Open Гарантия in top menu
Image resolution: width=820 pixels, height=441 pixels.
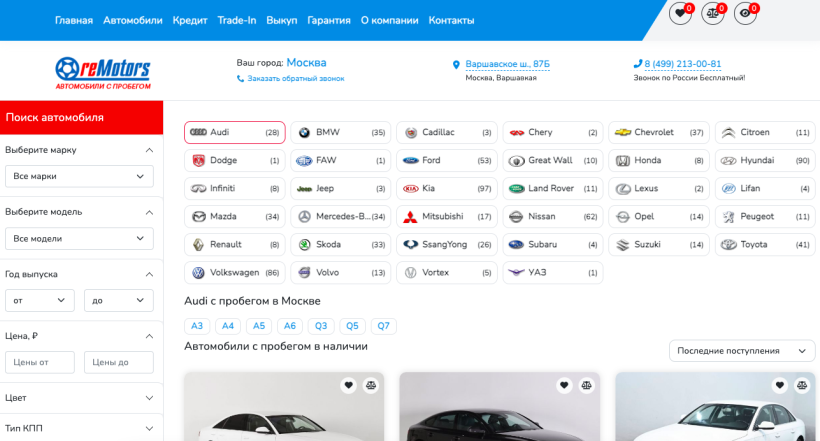click(x=329, y=20)
